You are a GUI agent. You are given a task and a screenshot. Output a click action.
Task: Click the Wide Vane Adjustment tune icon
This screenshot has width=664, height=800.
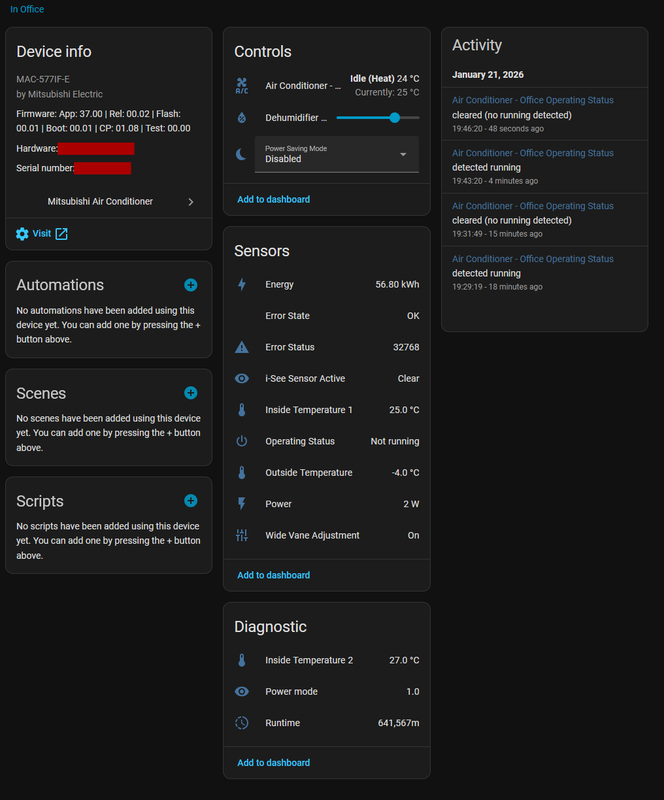pyautogui.click(x=242, y=535)
